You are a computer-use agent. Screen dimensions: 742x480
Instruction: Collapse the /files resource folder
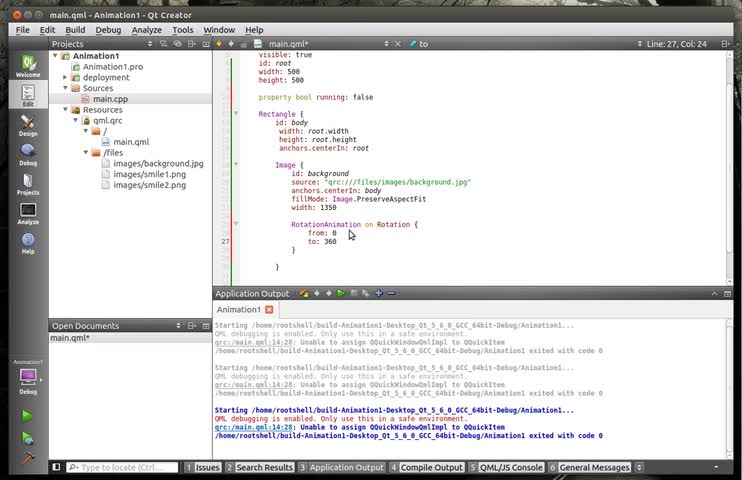[86, 152]
